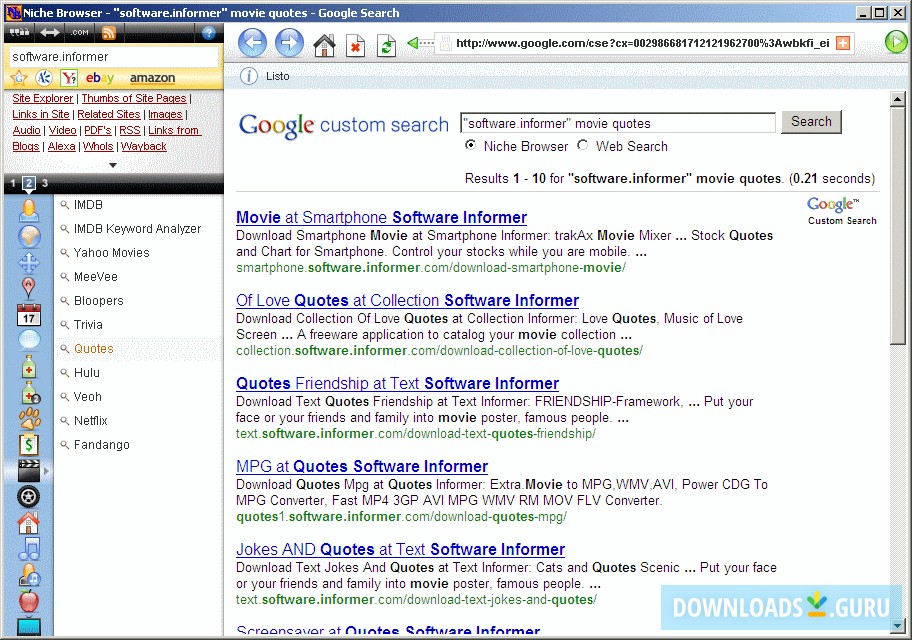
Task: Switch to page tab 1
Action: [13, 183]
